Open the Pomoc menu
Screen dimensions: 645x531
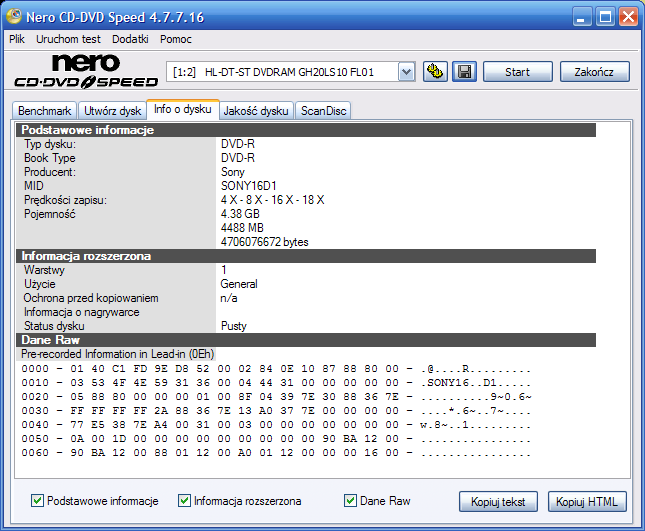coord(176,39)
